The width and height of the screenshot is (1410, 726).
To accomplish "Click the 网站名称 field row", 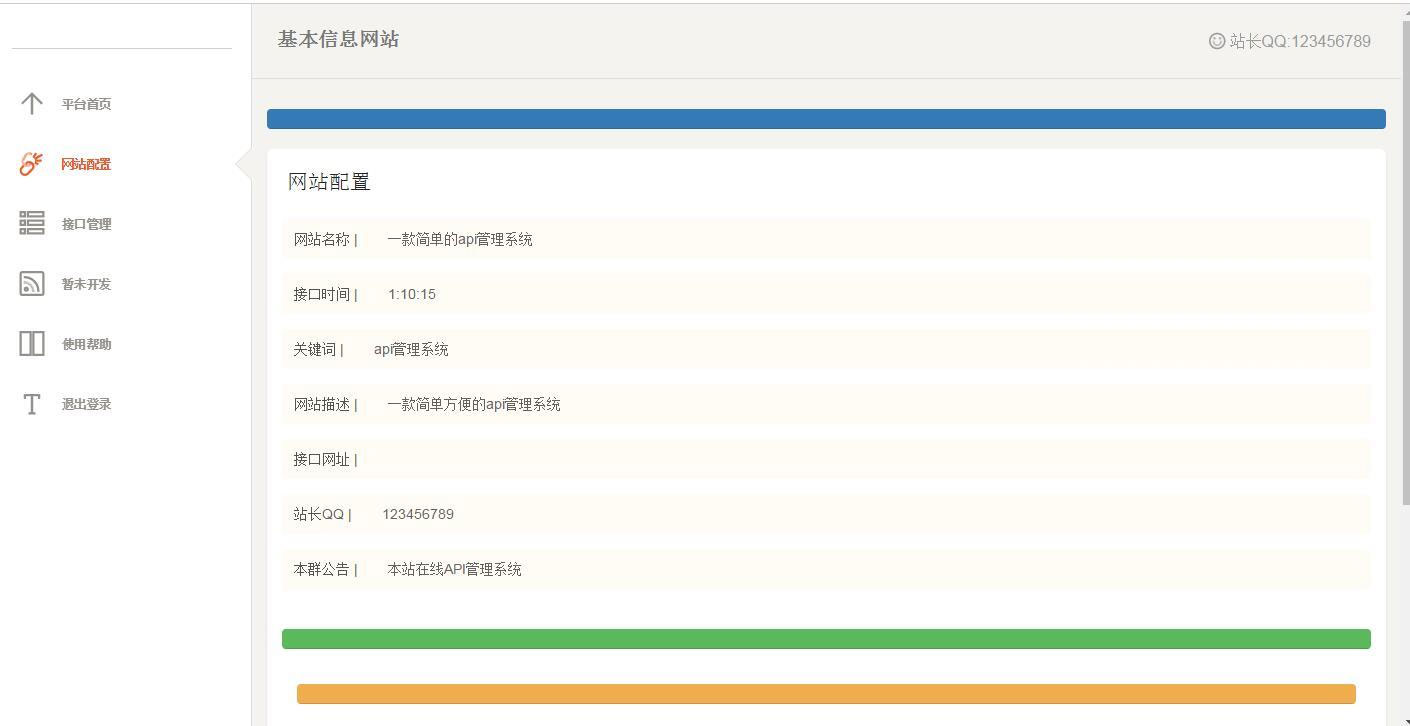I will point(825,239).
